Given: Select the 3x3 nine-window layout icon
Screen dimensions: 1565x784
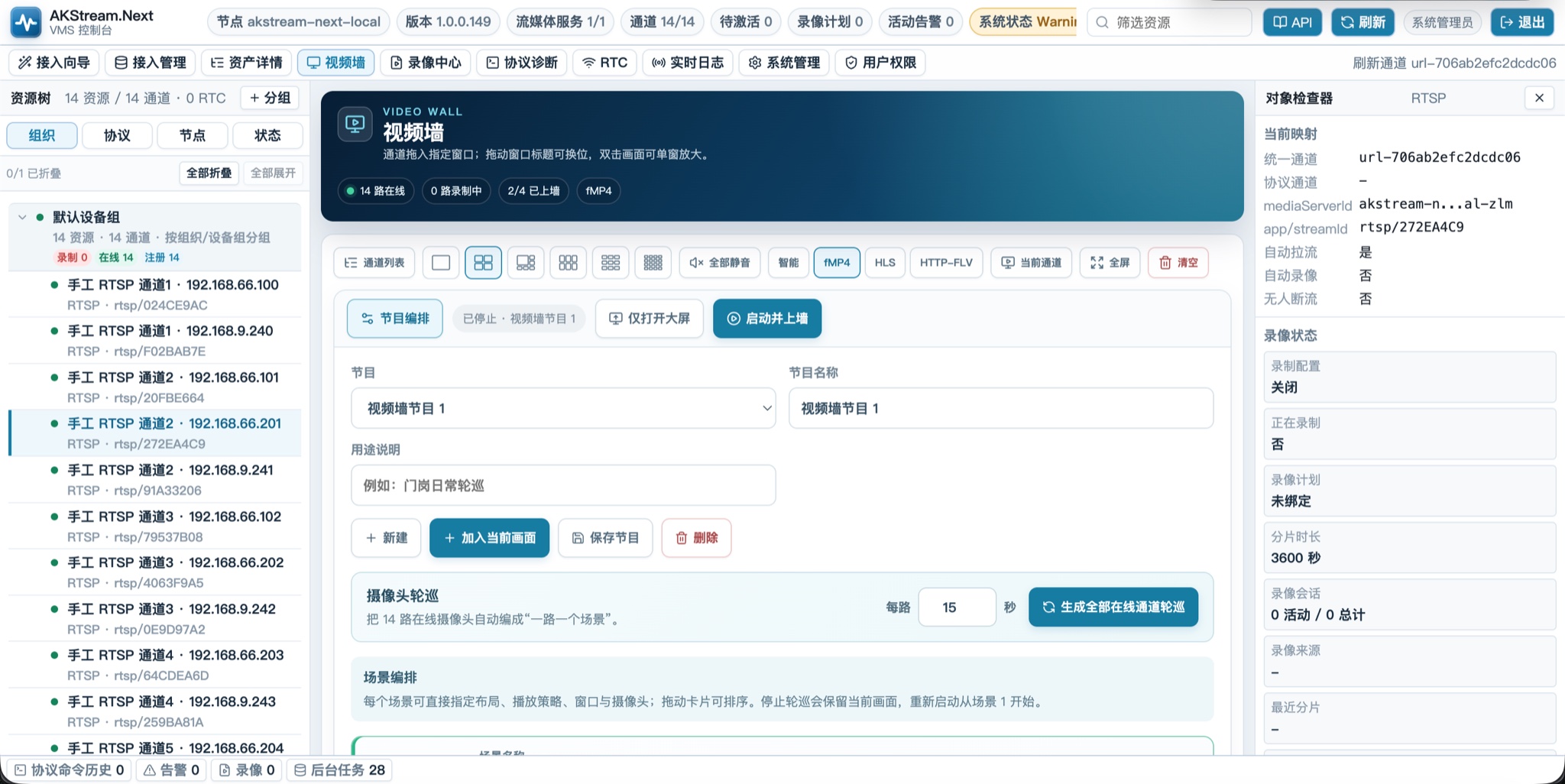Looking at the screenshot, I should click(x=611, y=263).
